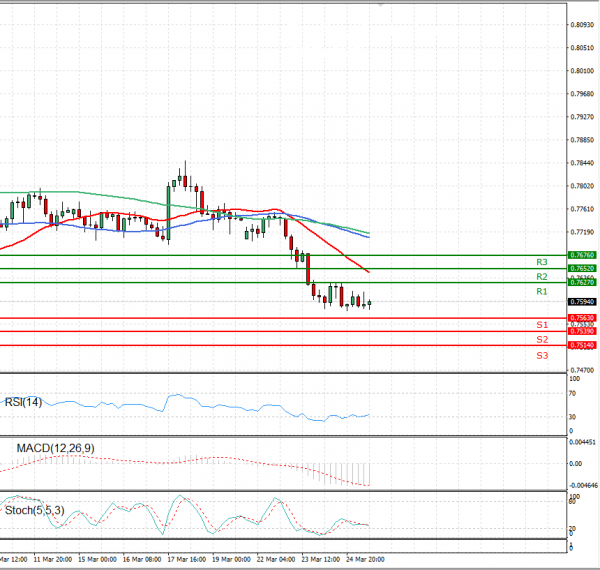Click the tallest green candle on 17 Mar

[168, 213]
